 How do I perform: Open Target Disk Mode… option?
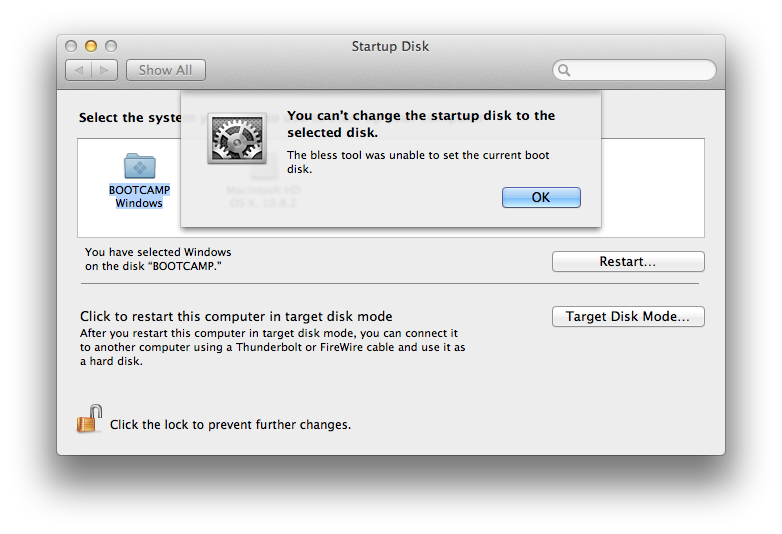coord(628,316)
